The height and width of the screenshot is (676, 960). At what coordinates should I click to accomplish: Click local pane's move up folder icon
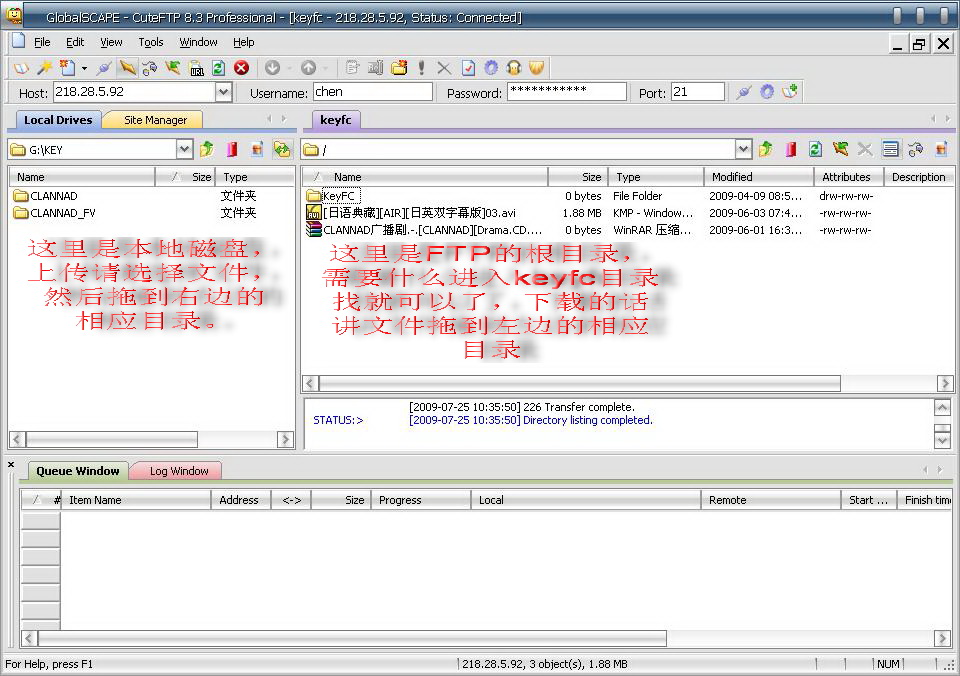coord(207,149)
